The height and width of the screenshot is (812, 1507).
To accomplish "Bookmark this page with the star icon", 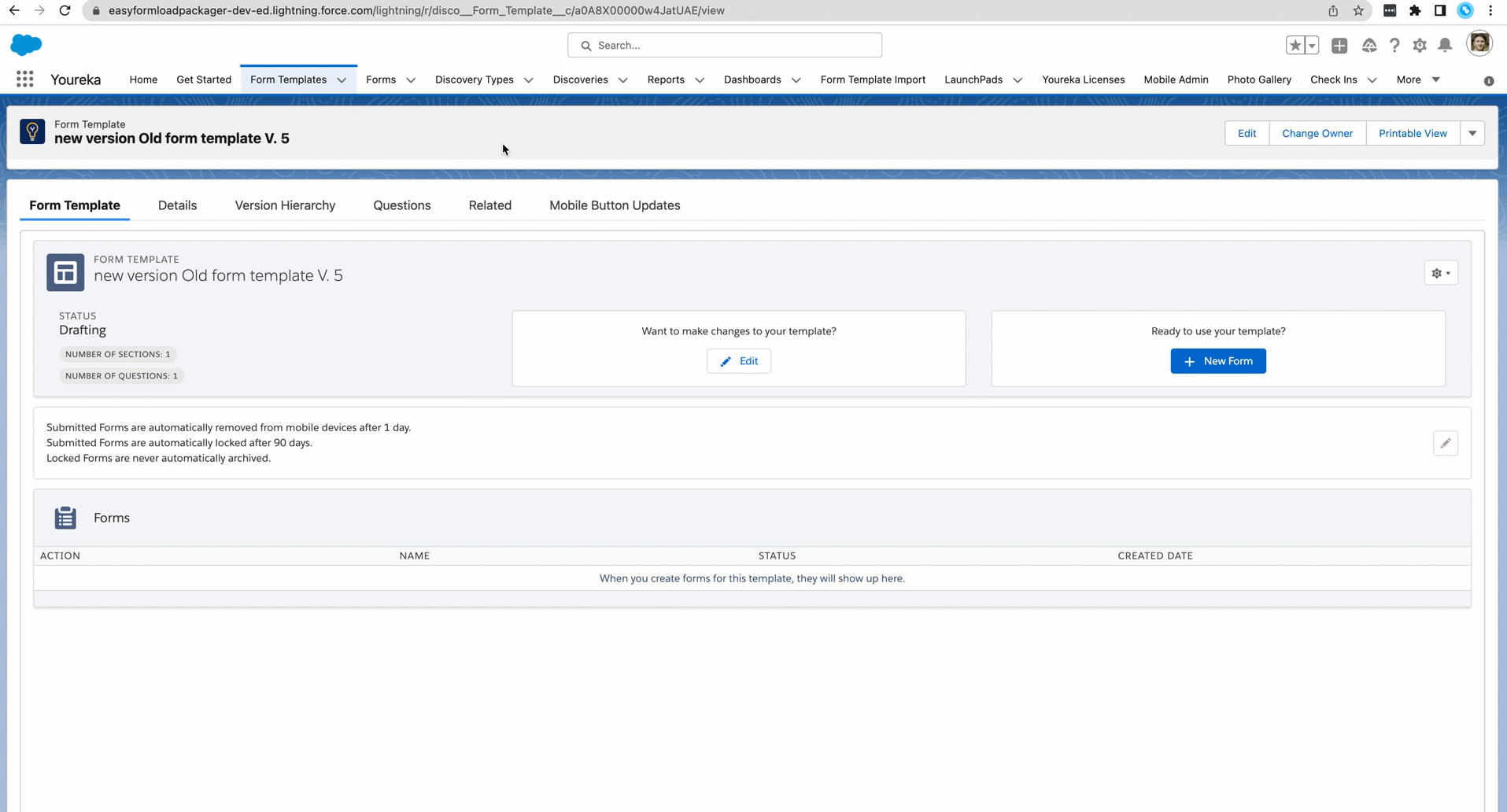I will point(1358,10).
